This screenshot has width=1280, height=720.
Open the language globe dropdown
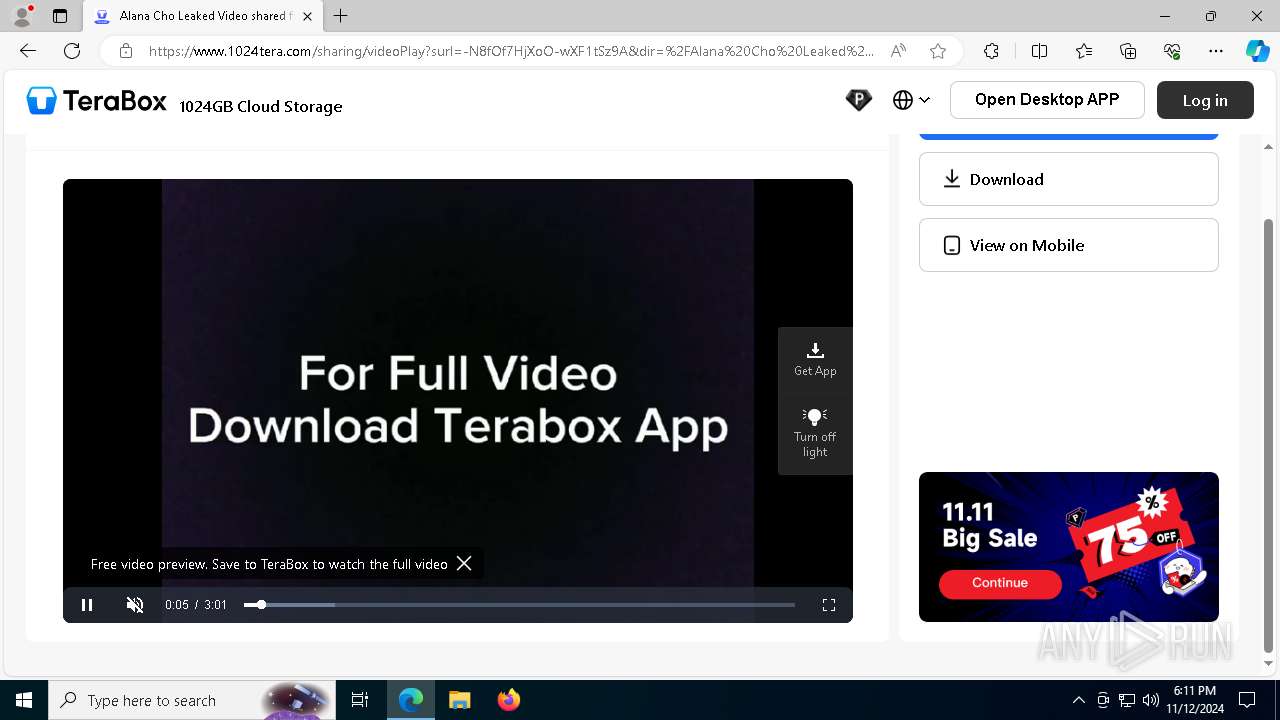point(911,100)
